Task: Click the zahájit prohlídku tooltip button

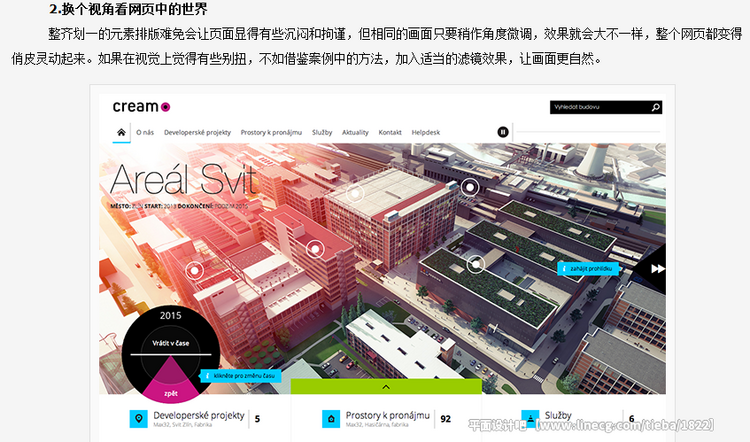Action: point(588,268)
